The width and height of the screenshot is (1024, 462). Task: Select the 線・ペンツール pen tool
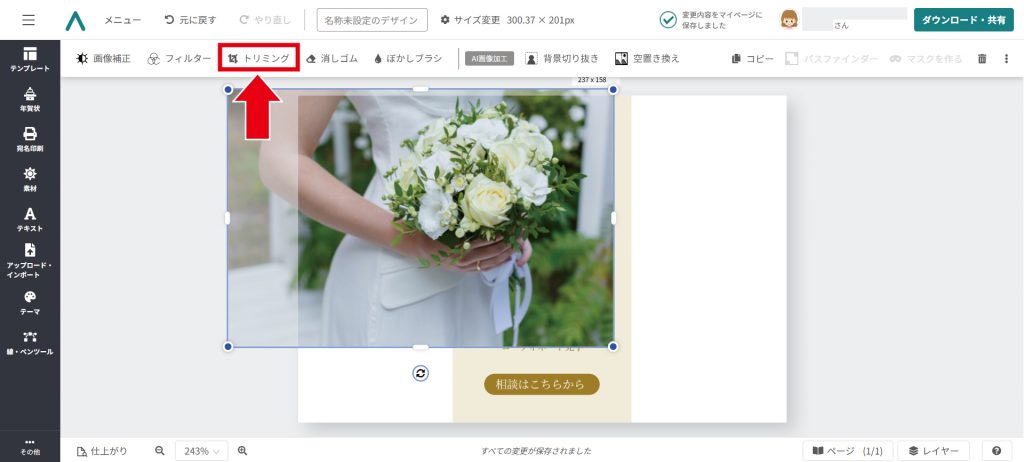(x=30, y=342)
